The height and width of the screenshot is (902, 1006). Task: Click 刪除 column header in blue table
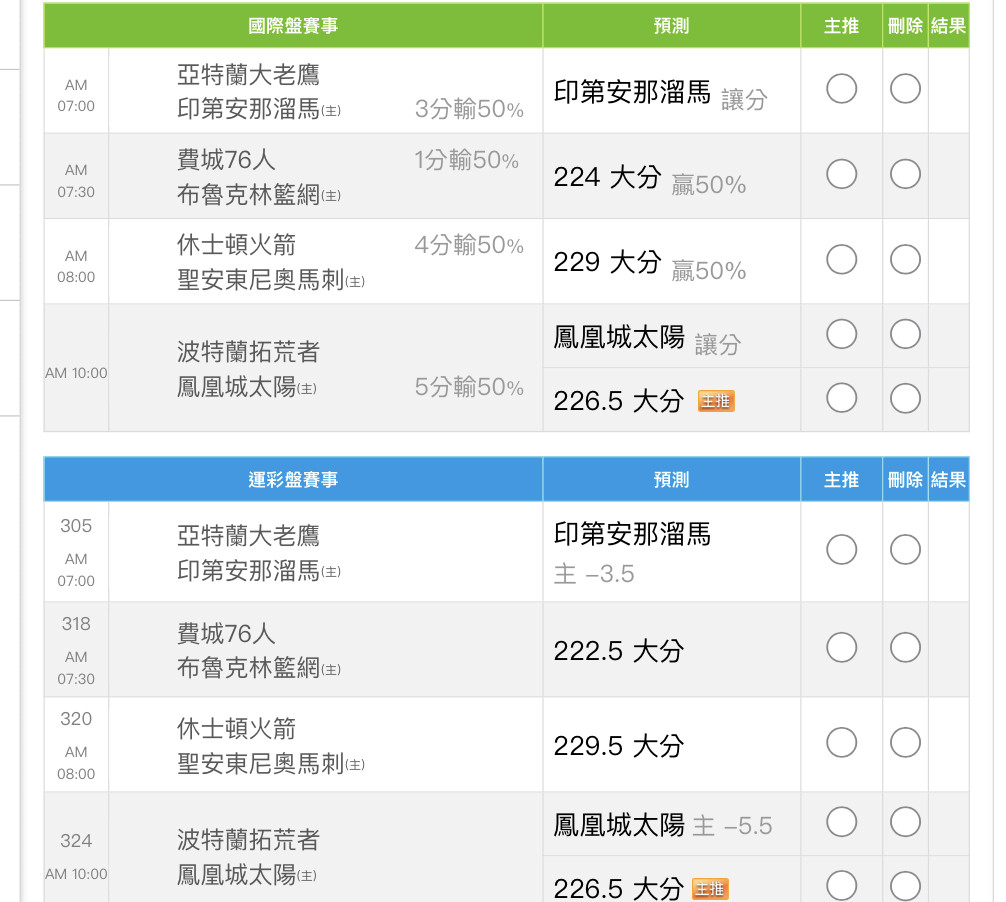point(905,479)
